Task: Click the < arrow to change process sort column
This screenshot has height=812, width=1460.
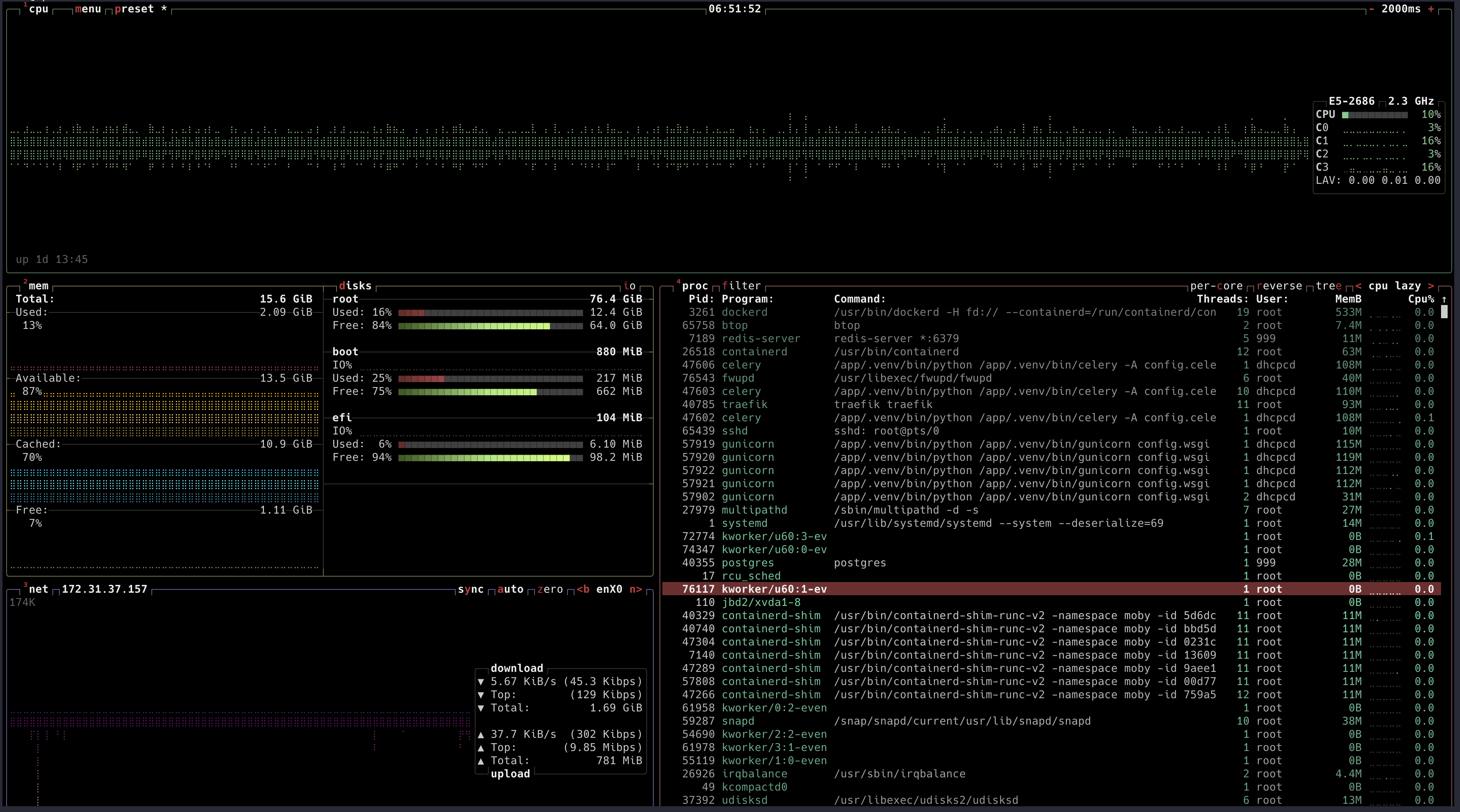Action: (x=1358, y=285)
